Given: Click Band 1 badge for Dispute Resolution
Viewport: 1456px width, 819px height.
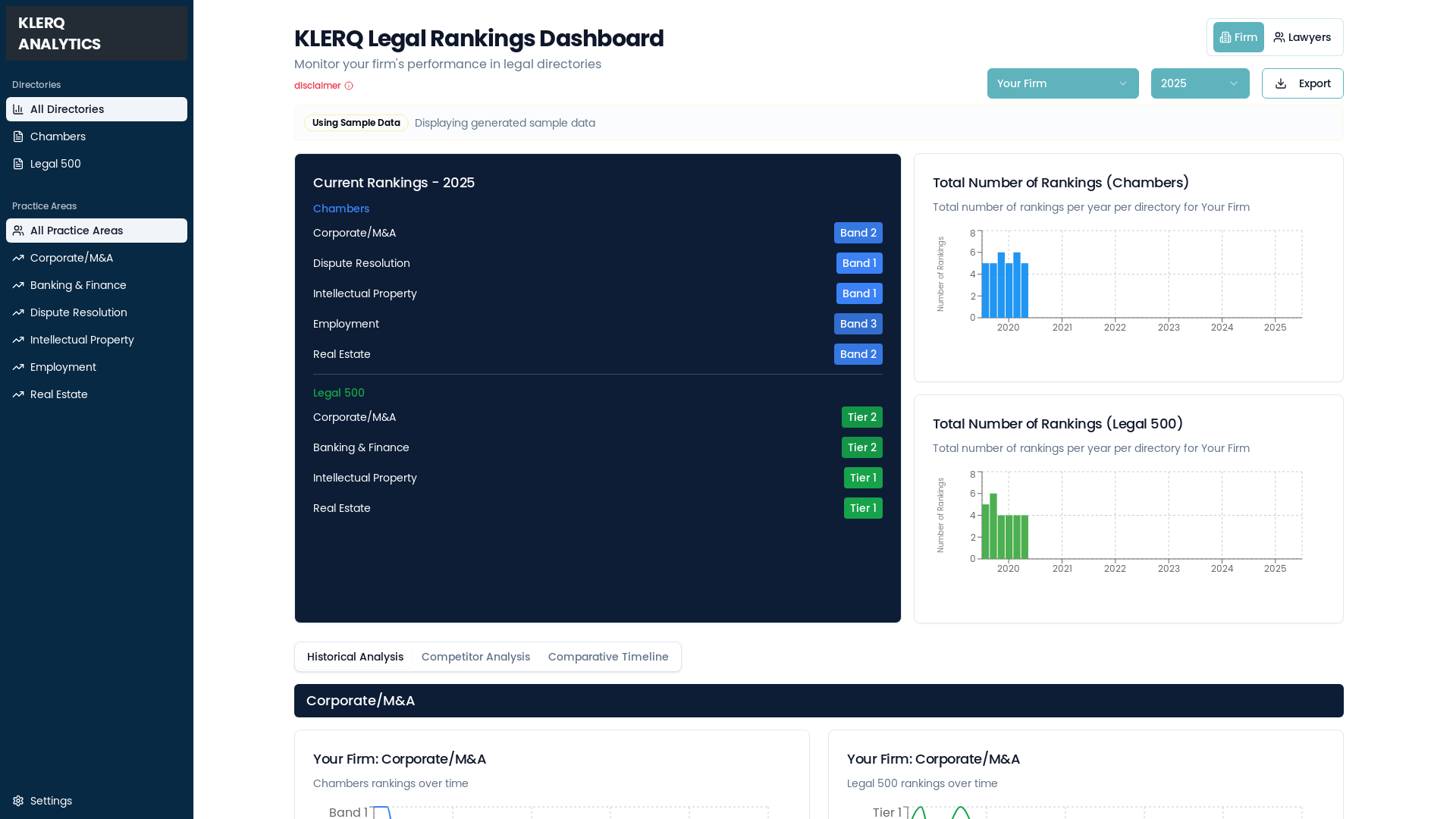Looking at the screenshot, I should click(x=859, y=263).
